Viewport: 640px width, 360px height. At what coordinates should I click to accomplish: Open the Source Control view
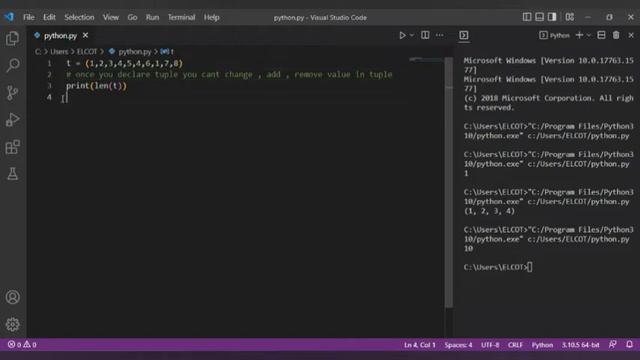tap(13, 93)
